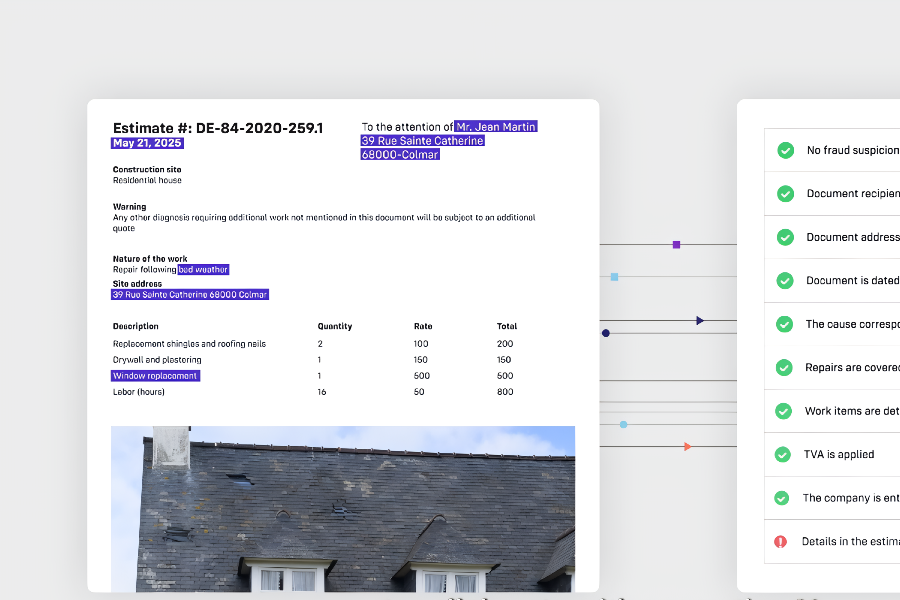Click the orange triangle connector marker
The width and height of the screenshot is (900, 600).
click(688, 446)
